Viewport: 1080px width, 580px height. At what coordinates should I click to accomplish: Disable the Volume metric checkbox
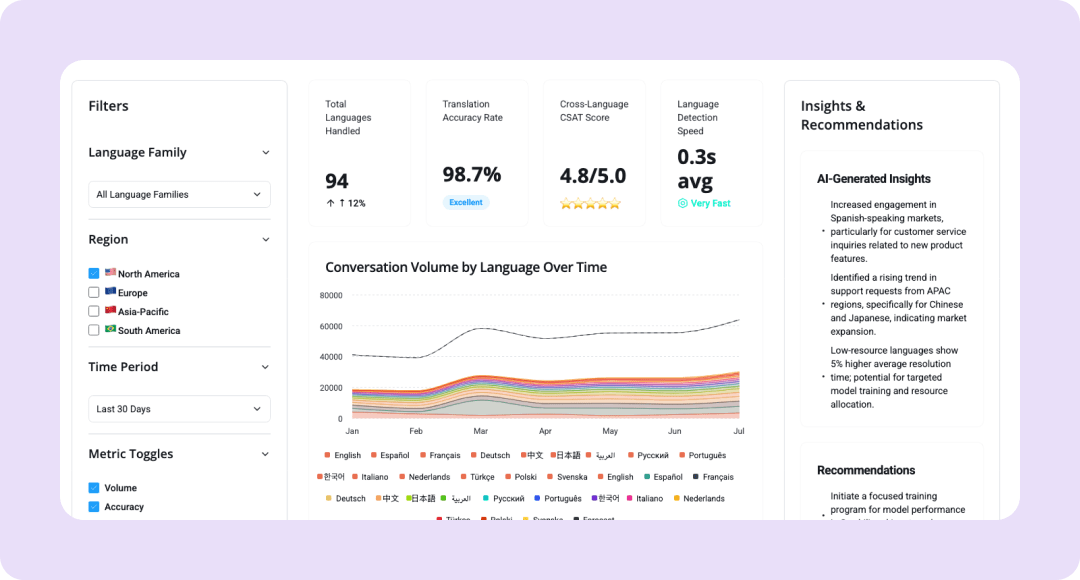94,488
